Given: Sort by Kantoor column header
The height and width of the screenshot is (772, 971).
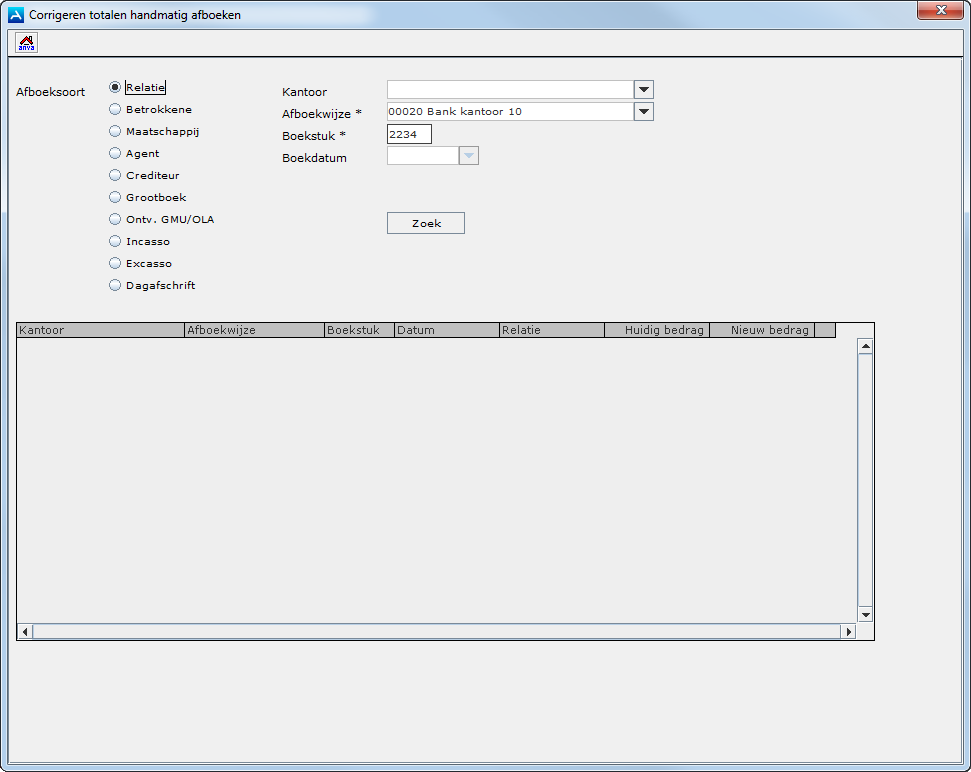Looking at the screenshot, I should (x=100, y=330).
